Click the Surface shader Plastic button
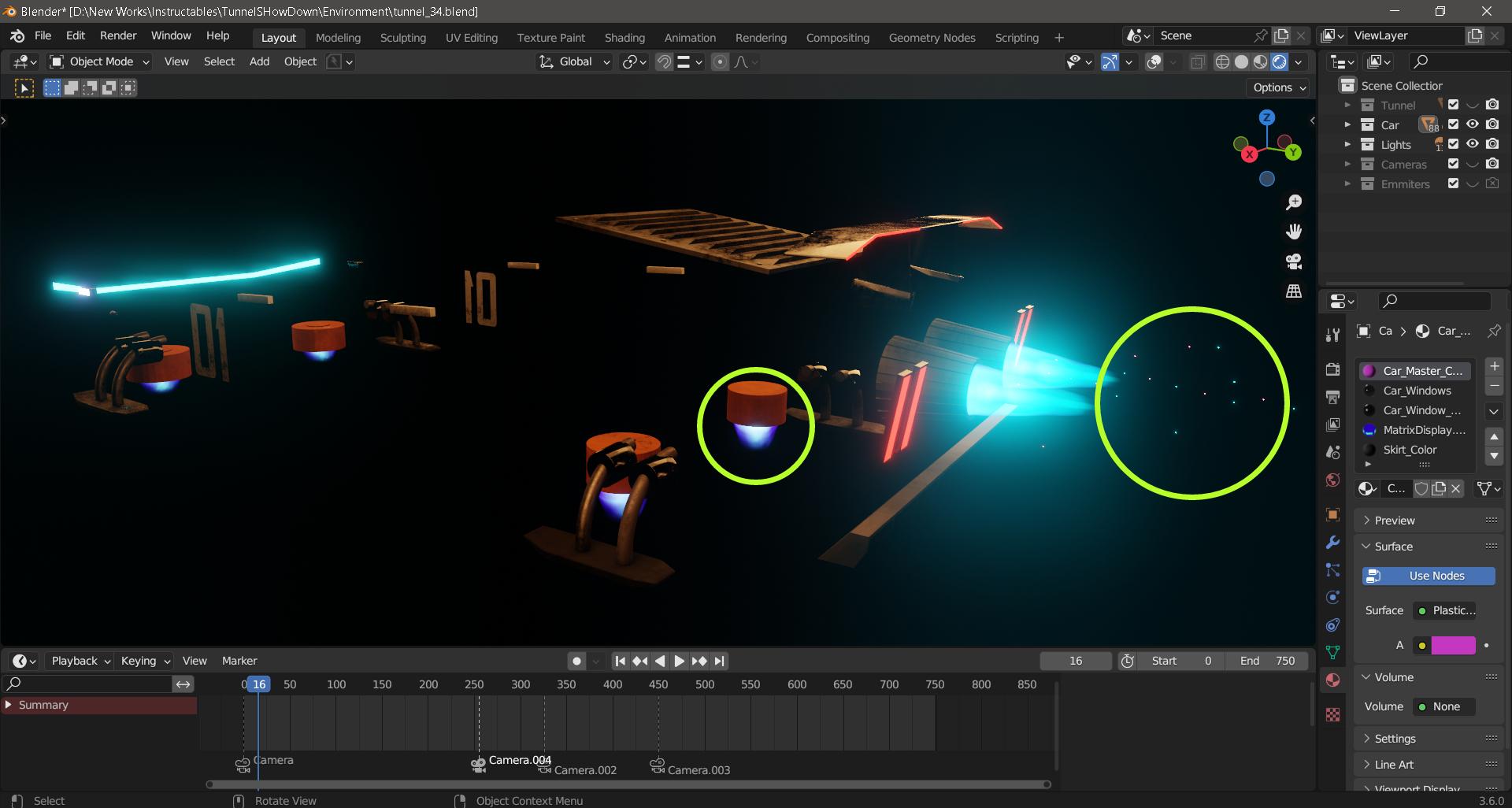This screenshot has width=1512, height=808. click(x=1445, y=610)
